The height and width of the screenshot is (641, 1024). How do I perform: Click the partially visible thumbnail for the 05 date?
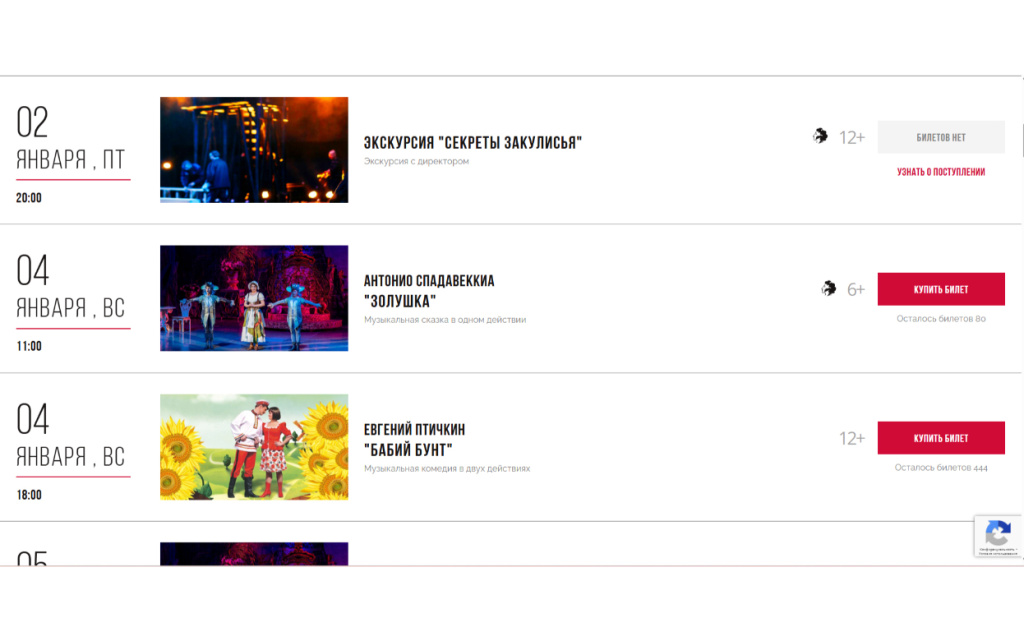tap(254, 554)
